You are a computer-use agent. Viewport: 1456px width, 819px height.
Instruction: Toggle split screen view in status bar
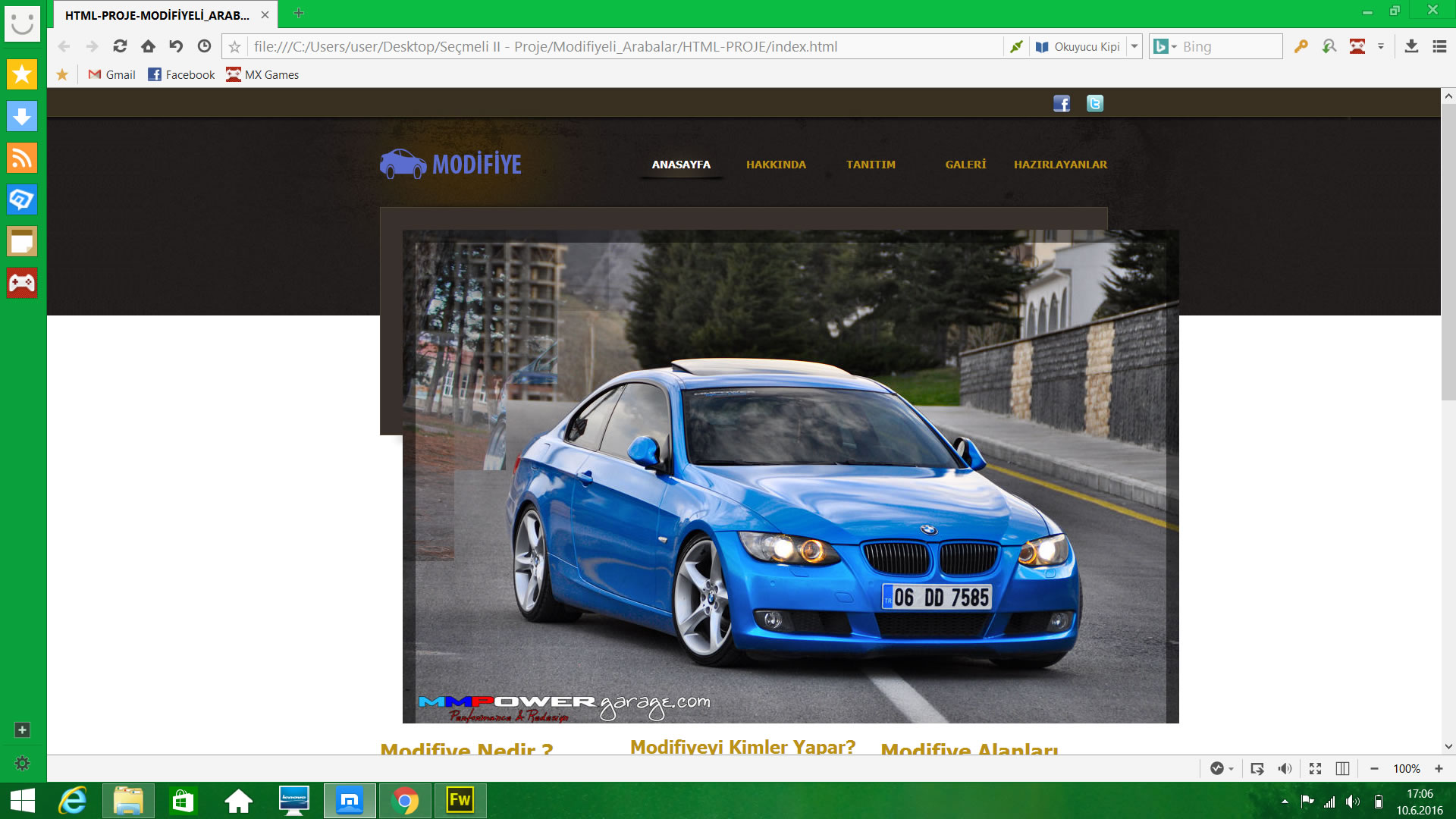point(1342,768)
